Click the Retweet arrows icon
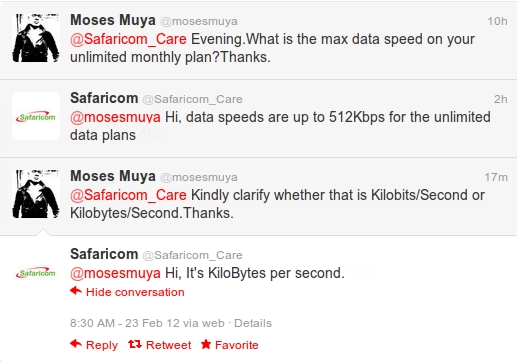The width and height of the screenshot is (517, 362). [x=135, y=344]
